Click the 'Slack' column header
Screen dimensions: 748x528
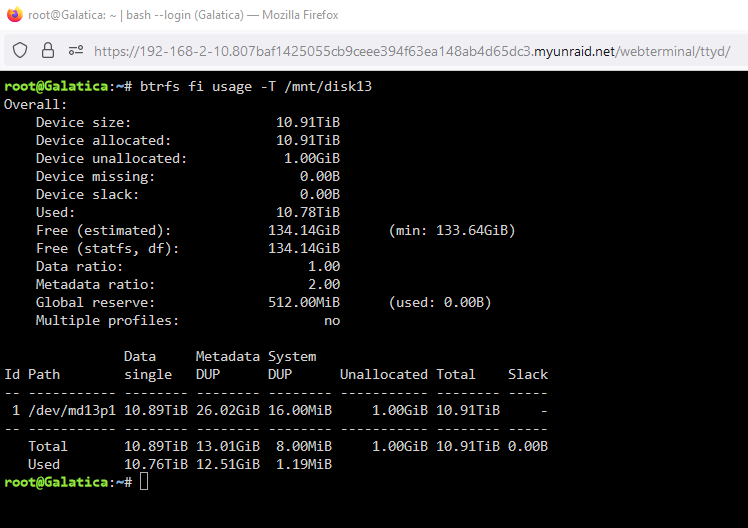pyautogui.click(x=528, y=374)
